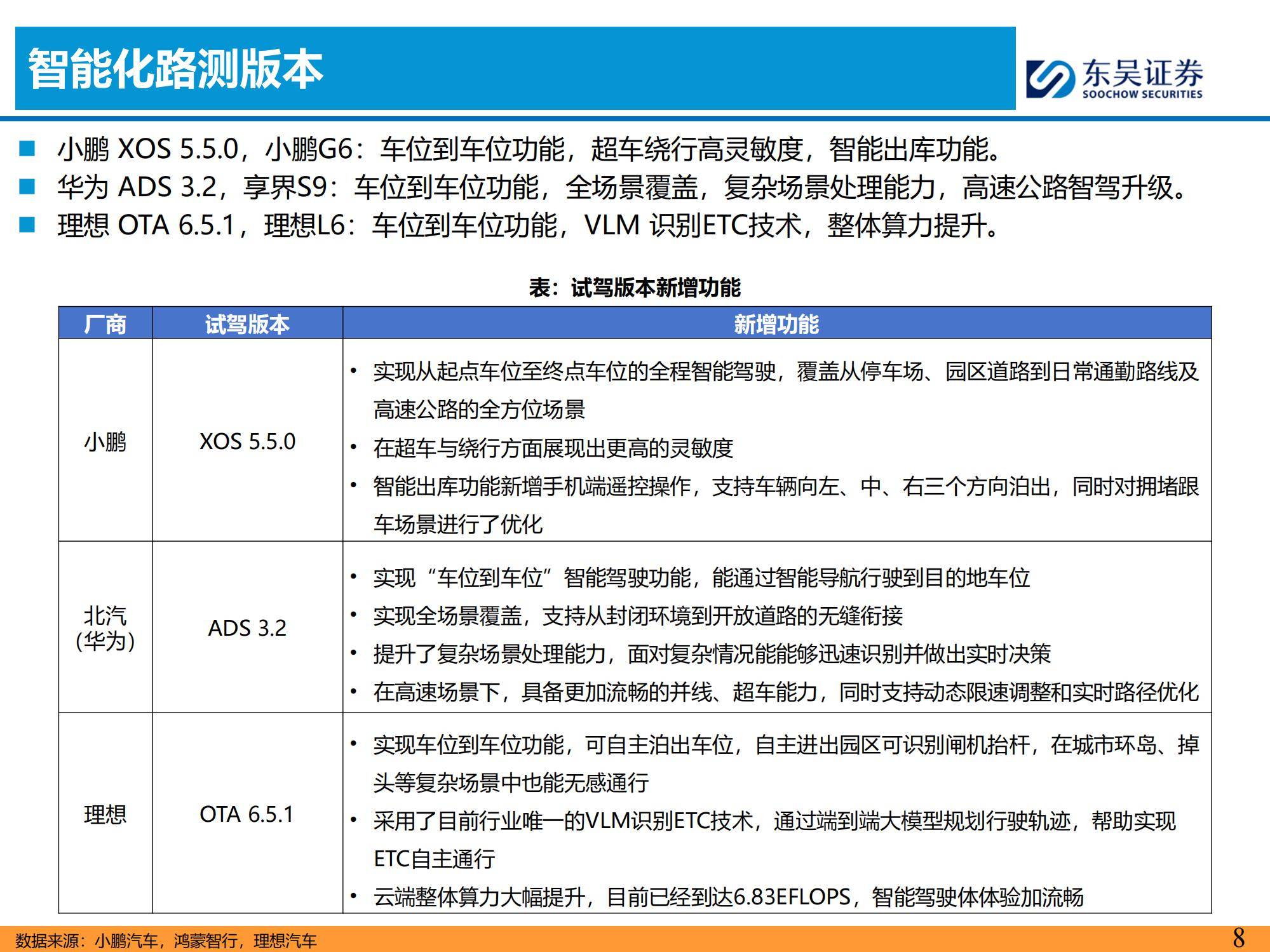
Task: Click the 新增功能 column header
Action: tap(776, 324)
